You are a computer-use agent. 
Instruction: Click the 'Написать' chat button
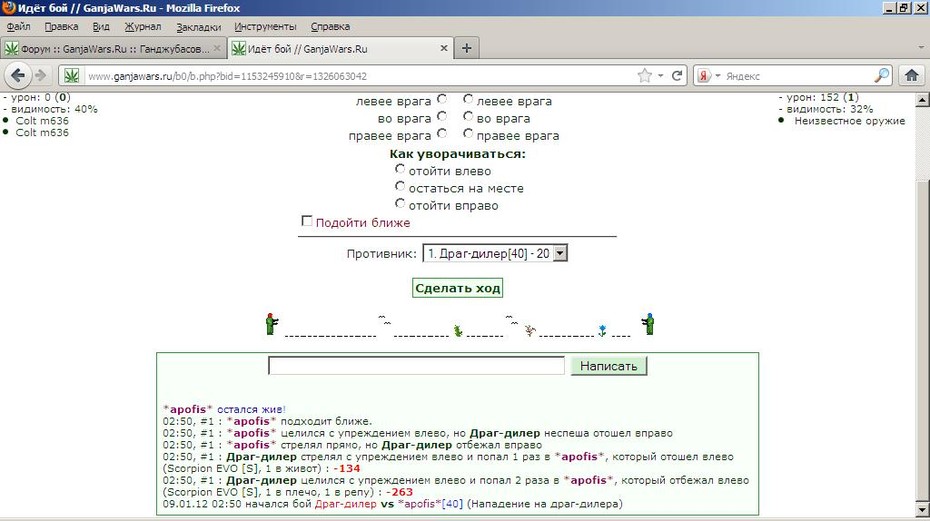609,366
